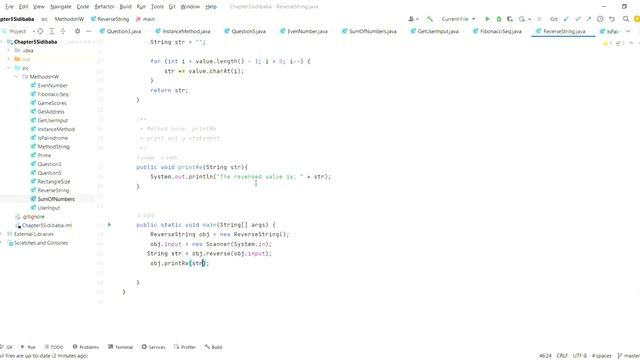Switch to InstanceMethod.java tab
Image resolution: width=640 pixels, height=360 pixels.
[183, 31]
